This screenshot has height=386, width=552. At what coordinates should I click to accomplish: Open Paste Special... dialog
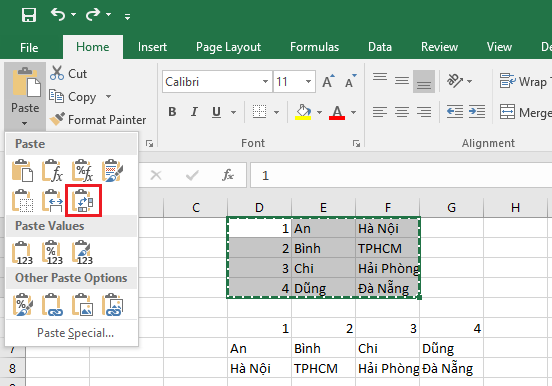[75, 333]
